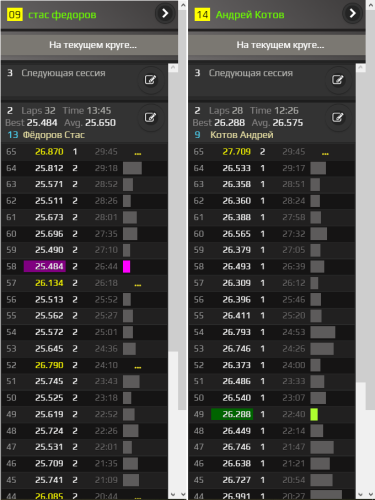Select lap time 26.309 row 57
The width and height of the screenshot is (375, 500).
[237, 283]
